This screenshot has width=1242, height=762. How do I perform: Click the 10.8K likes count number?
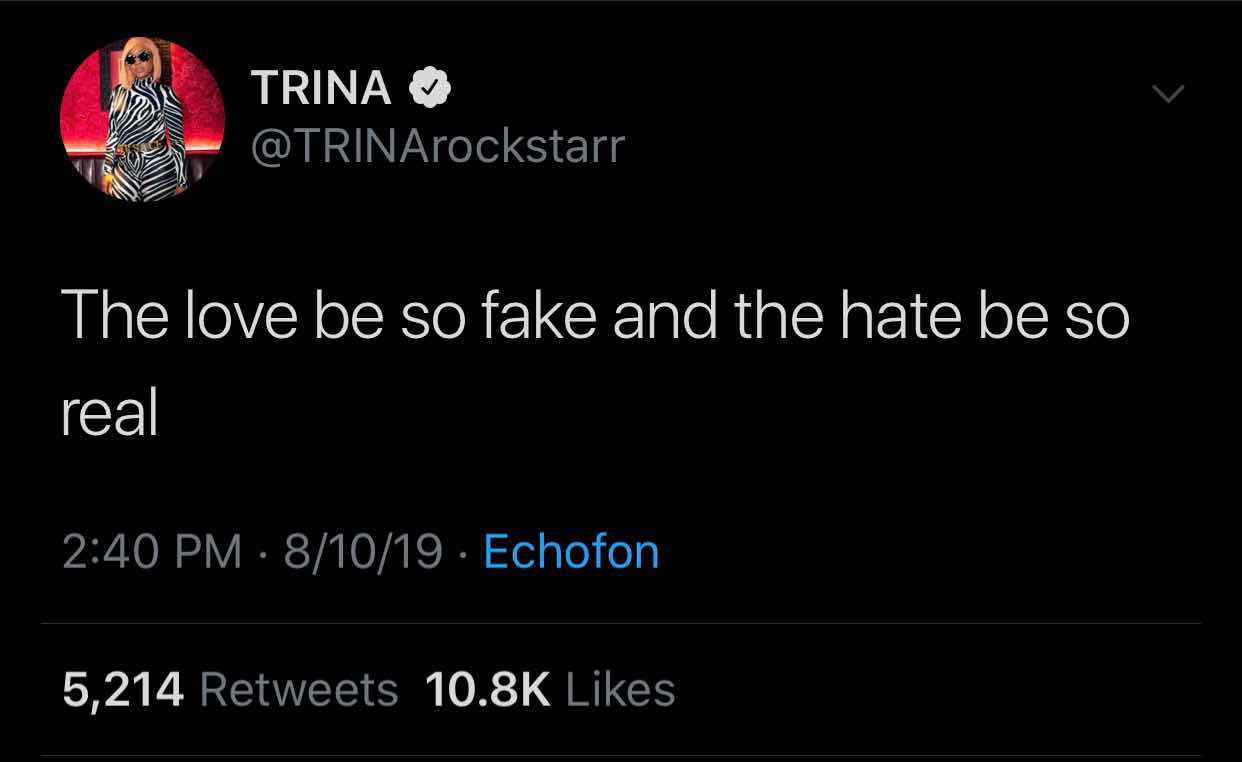click(488, 690)
